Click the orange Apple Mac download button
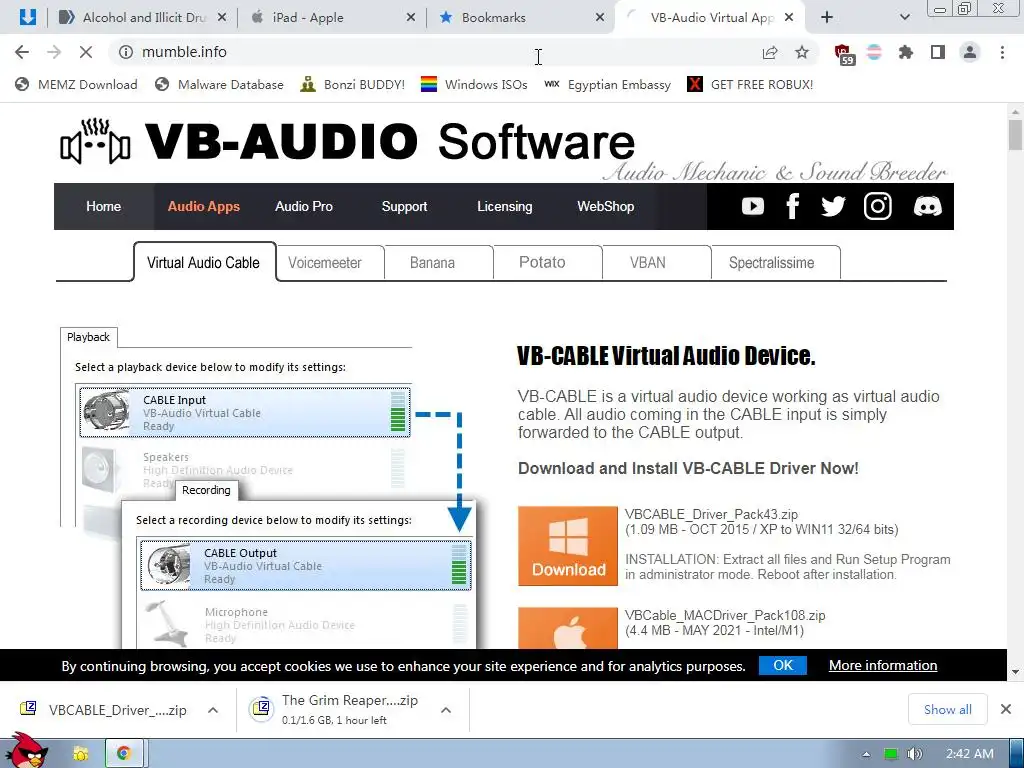This screenshot has height=768, width=1024. (568, 628)
